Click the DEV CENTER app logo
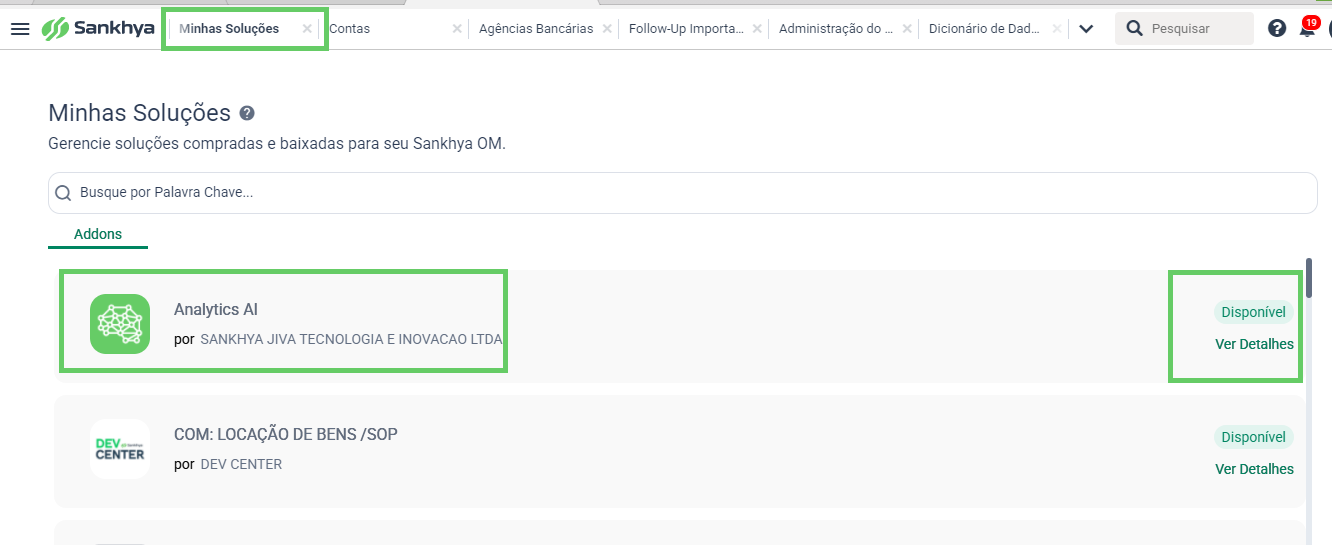Screen dimensions: 1332x545 click(x=120, y=449)
